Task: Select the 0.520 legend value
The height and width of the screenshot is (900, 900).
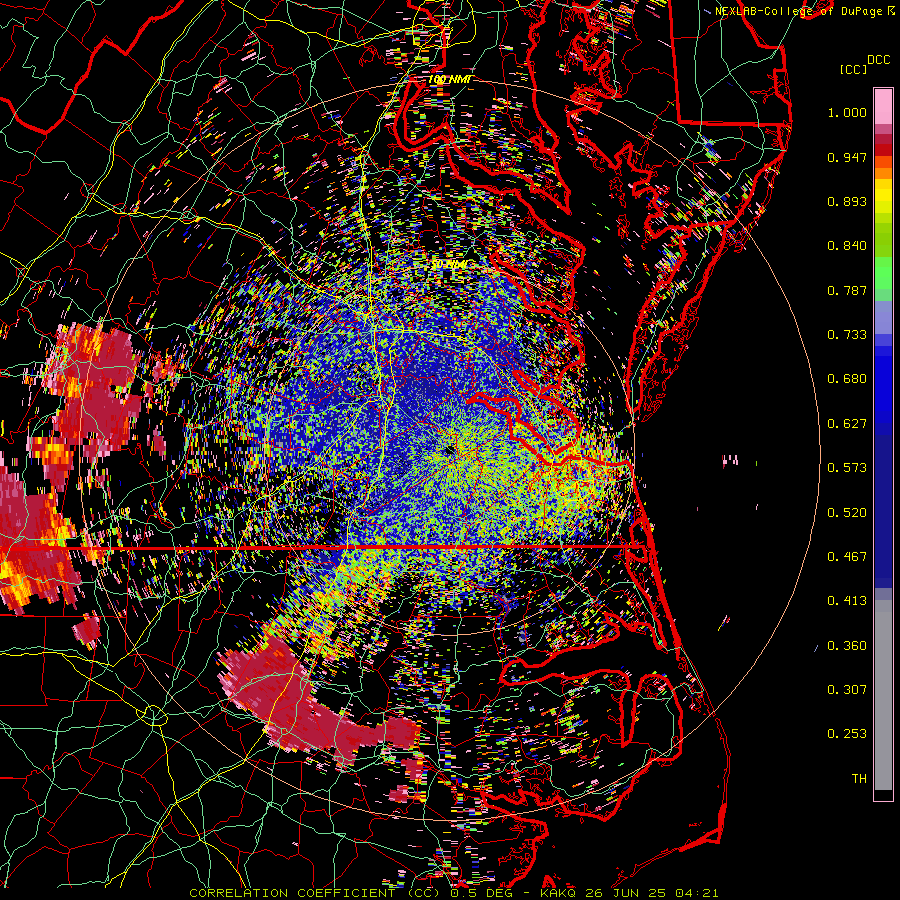Action: point(847,513)
